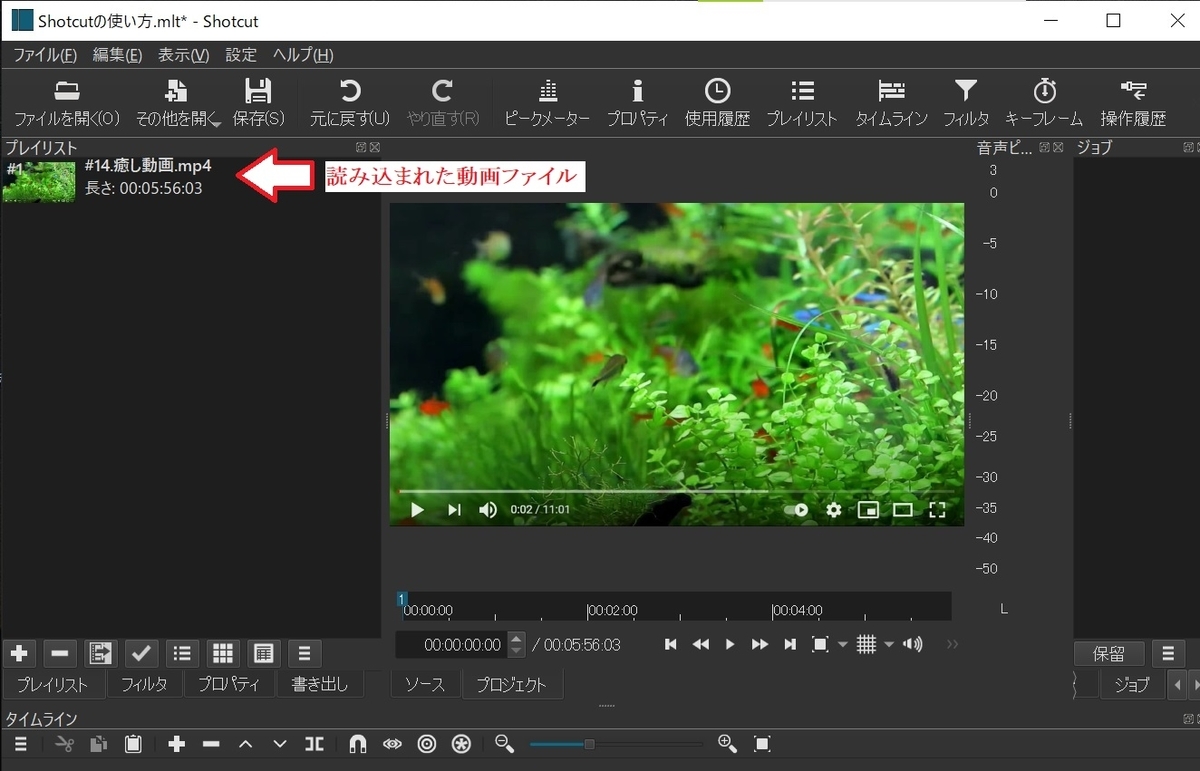Open the 表示 menu
Image resolution: width=1200 pixels, height=771 pixels.
(183, 55)
